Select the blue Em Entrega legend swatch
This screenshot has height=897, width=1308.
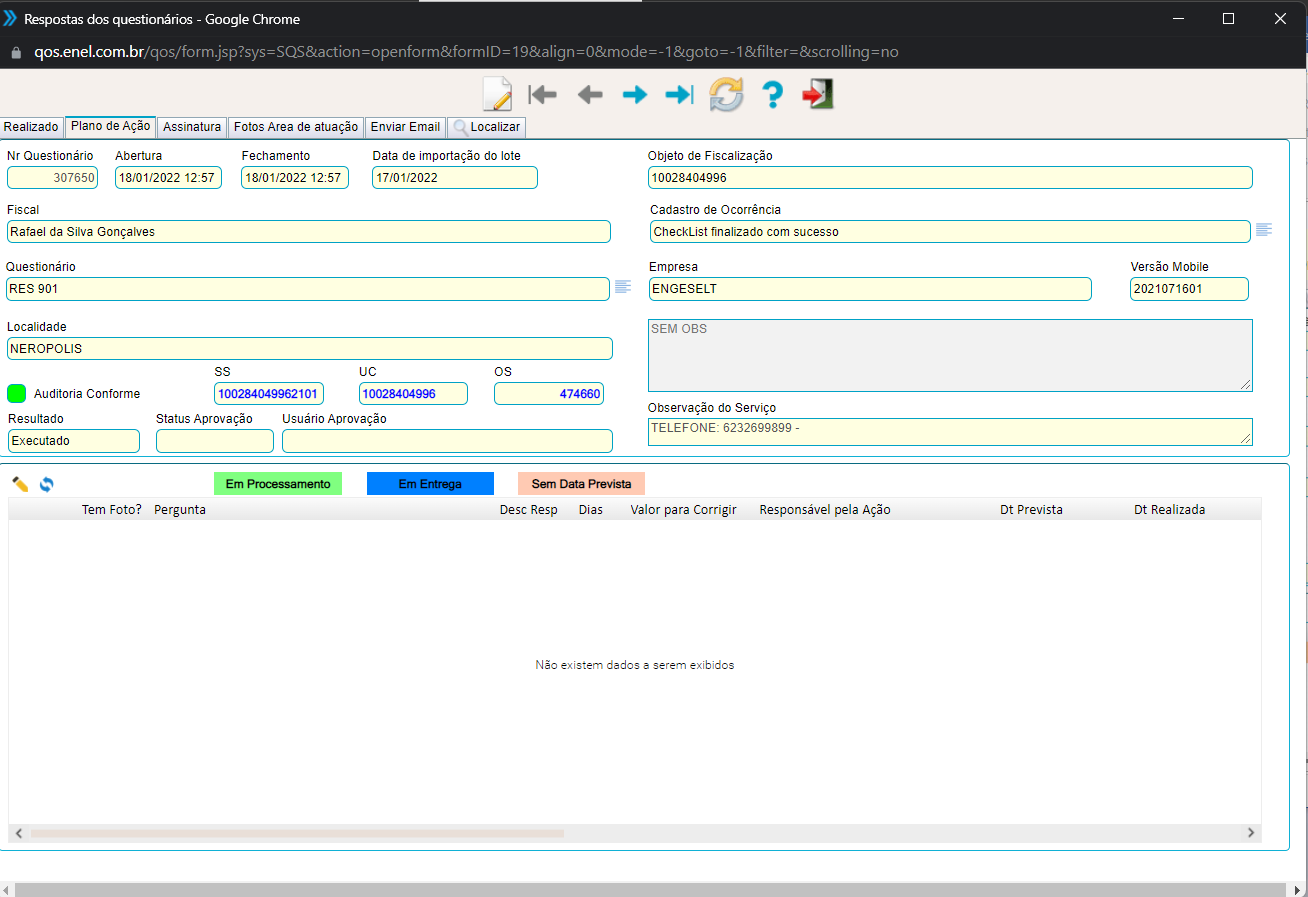coord(430,484)
